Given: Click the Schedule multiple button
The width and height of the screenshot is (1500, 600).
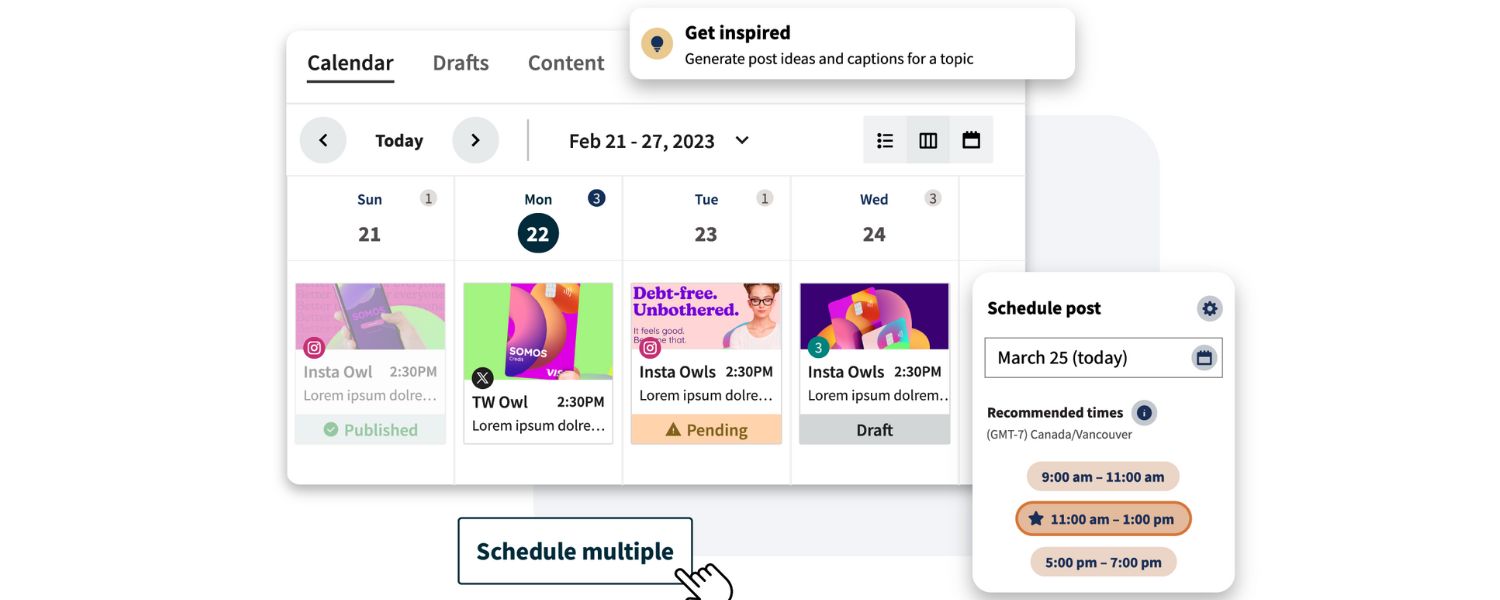Looking at the screenshot, I should (x=575, y=550).
